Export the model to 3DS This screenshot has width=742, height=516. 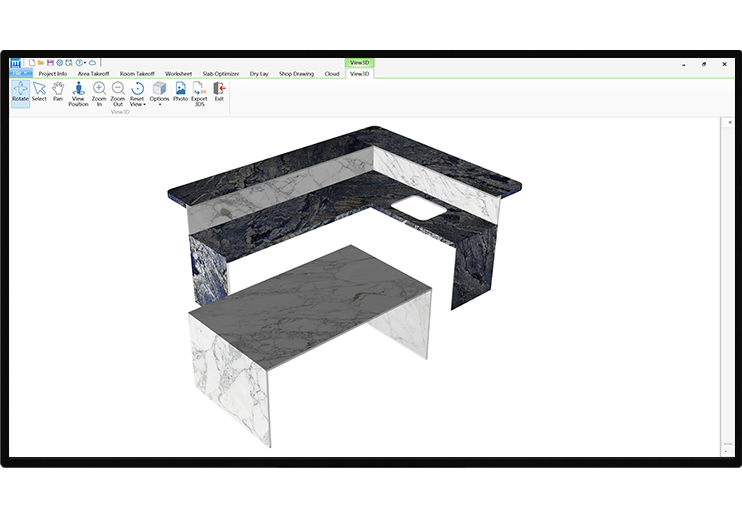coord(199,94)
